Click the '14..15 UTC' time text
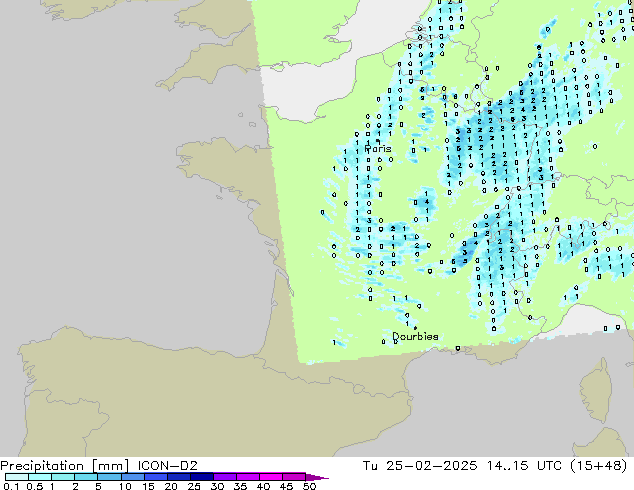 point(524,466)
